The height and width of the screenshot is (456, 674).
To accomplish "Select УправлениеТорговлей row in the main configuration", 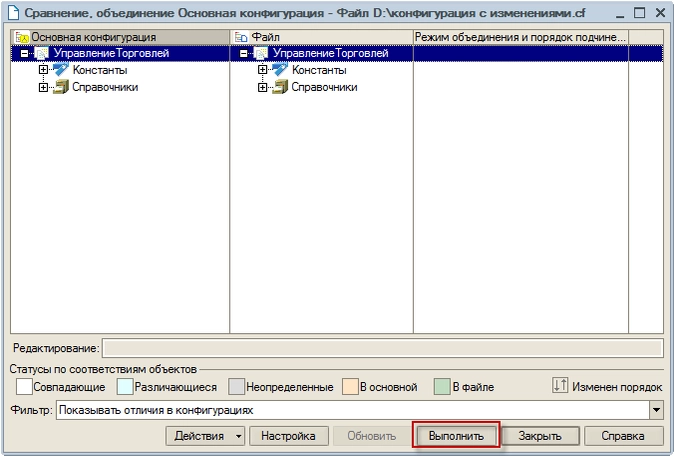I will point(111,54).
